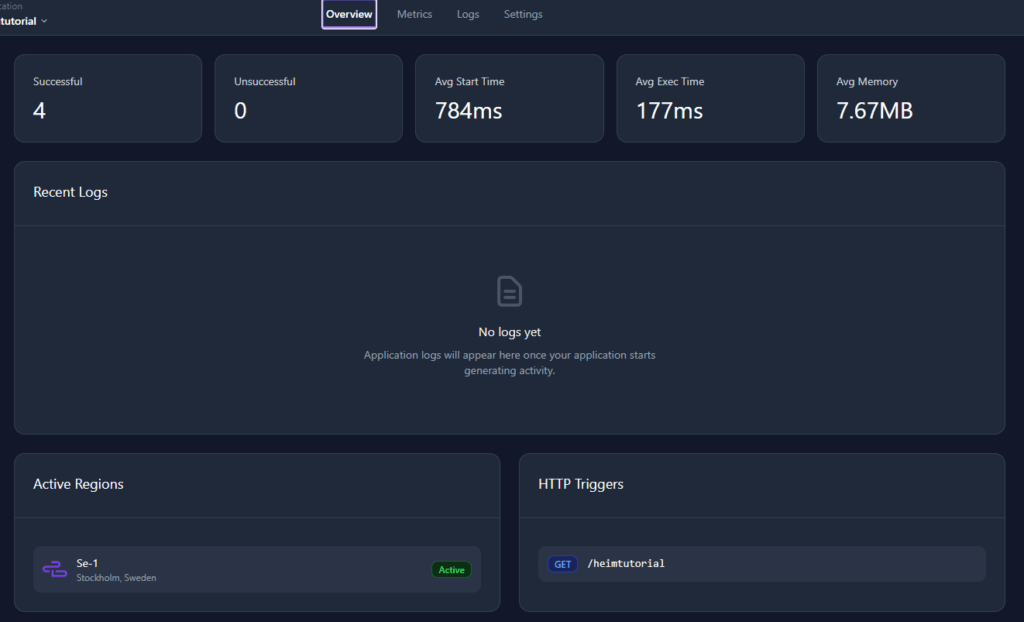Viewport: 1024px width, 622px height.
Task: Open the Metrics tab
Action: 414,14
